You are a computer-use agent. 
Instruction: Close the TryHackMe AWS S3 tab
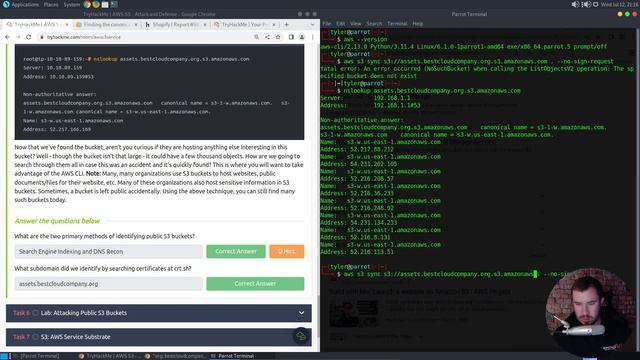point(67,24)
